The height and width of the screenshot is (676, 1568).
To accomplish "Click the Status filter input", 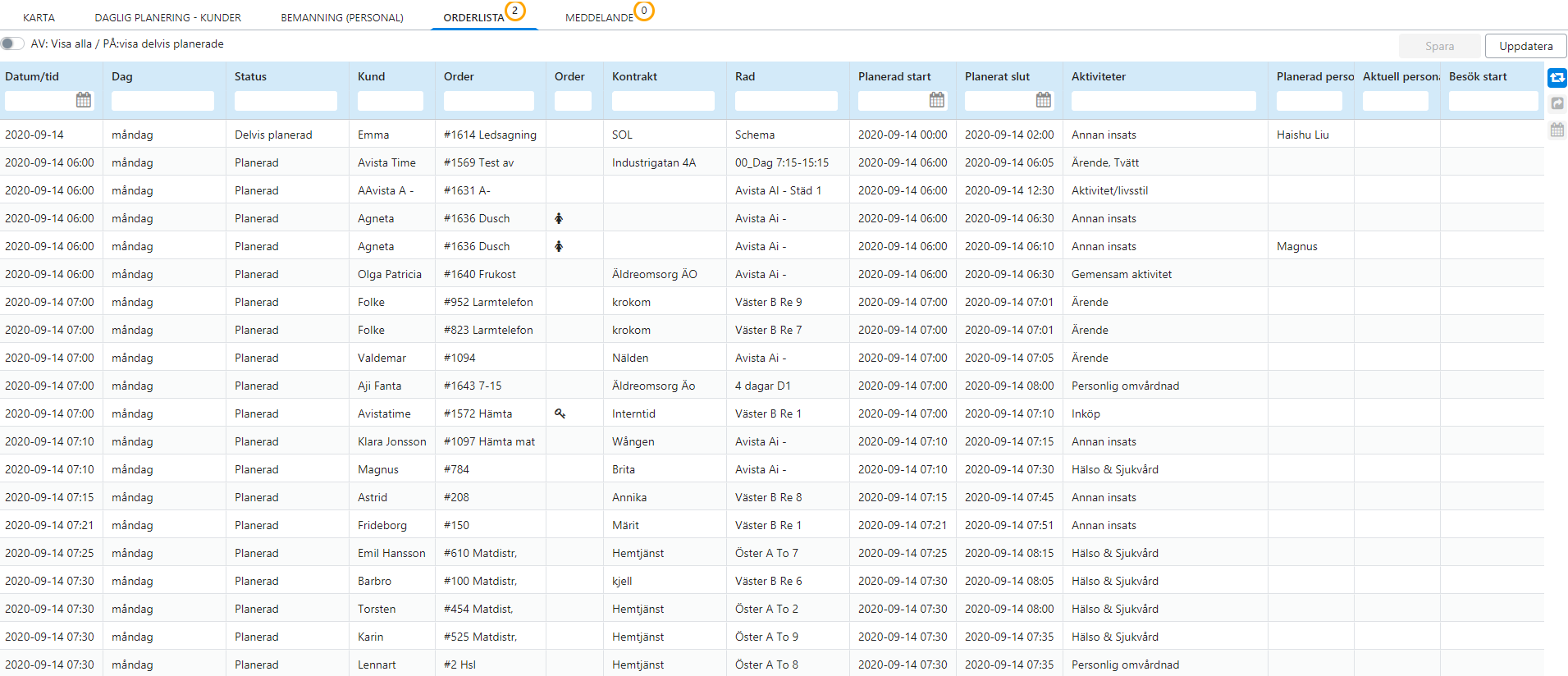I will tap(286, 100).
